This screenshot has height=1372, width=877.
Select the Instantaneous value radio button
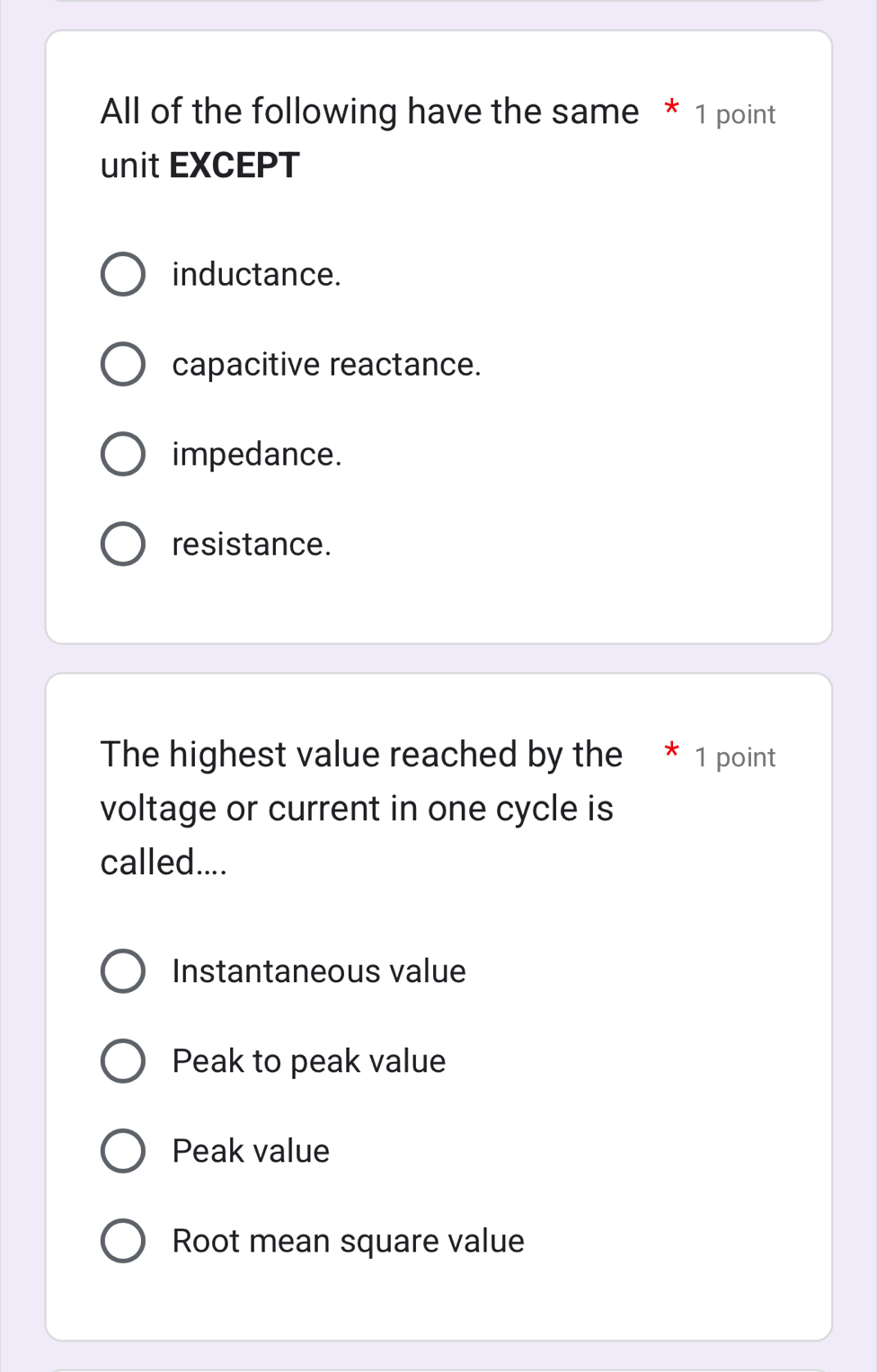coord(122,971)
